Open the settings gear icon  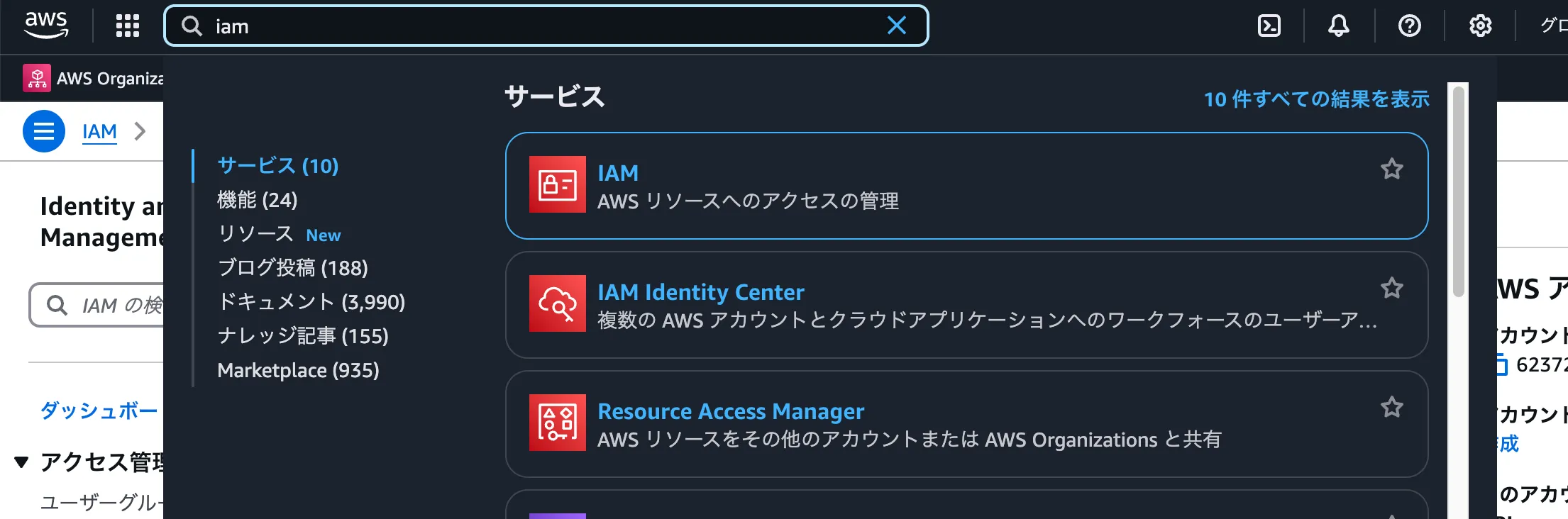coord(1480,26)
